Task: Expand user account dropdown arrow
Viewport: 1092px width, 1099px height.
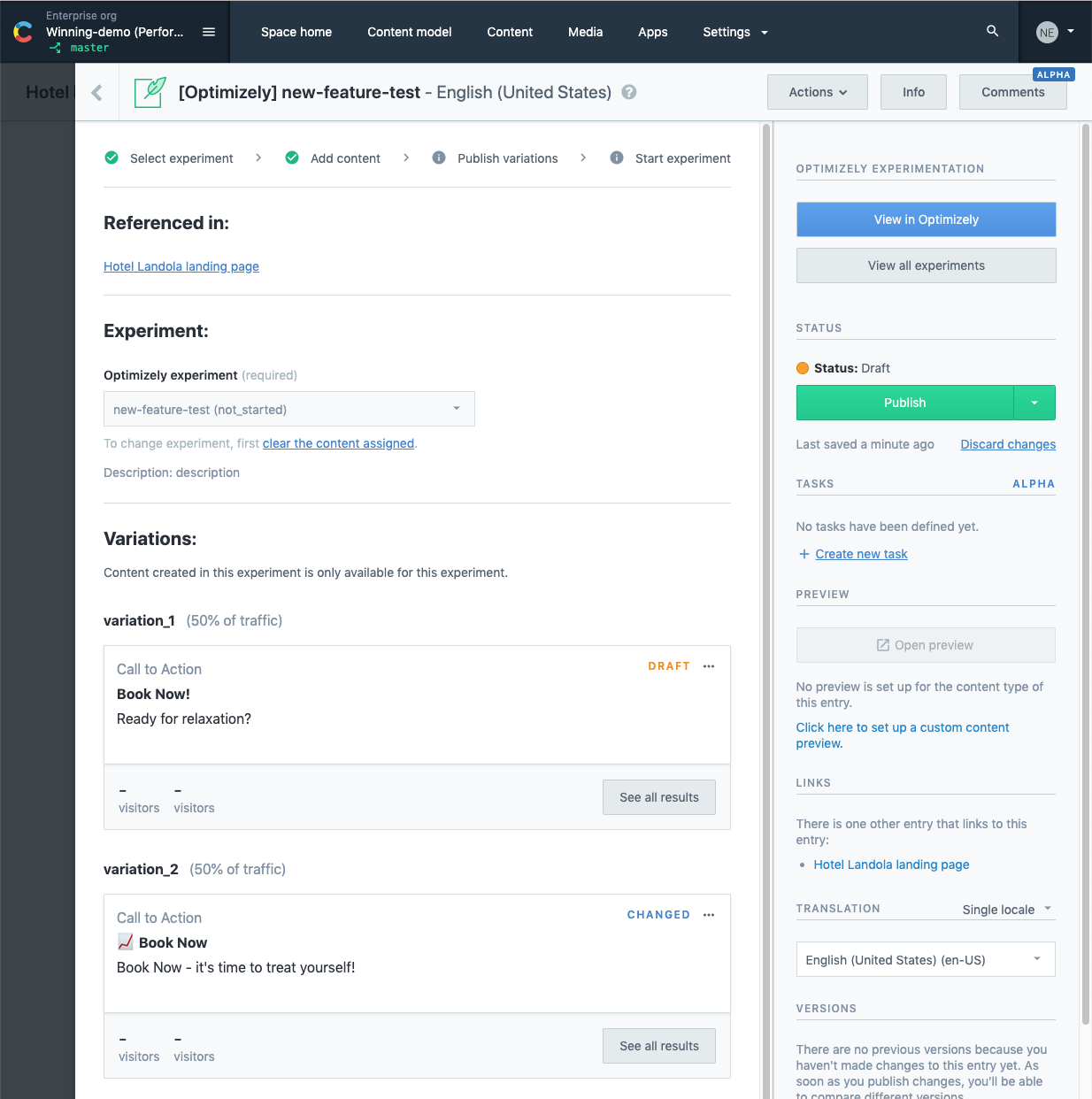Action: click(x=1071, y=31)
